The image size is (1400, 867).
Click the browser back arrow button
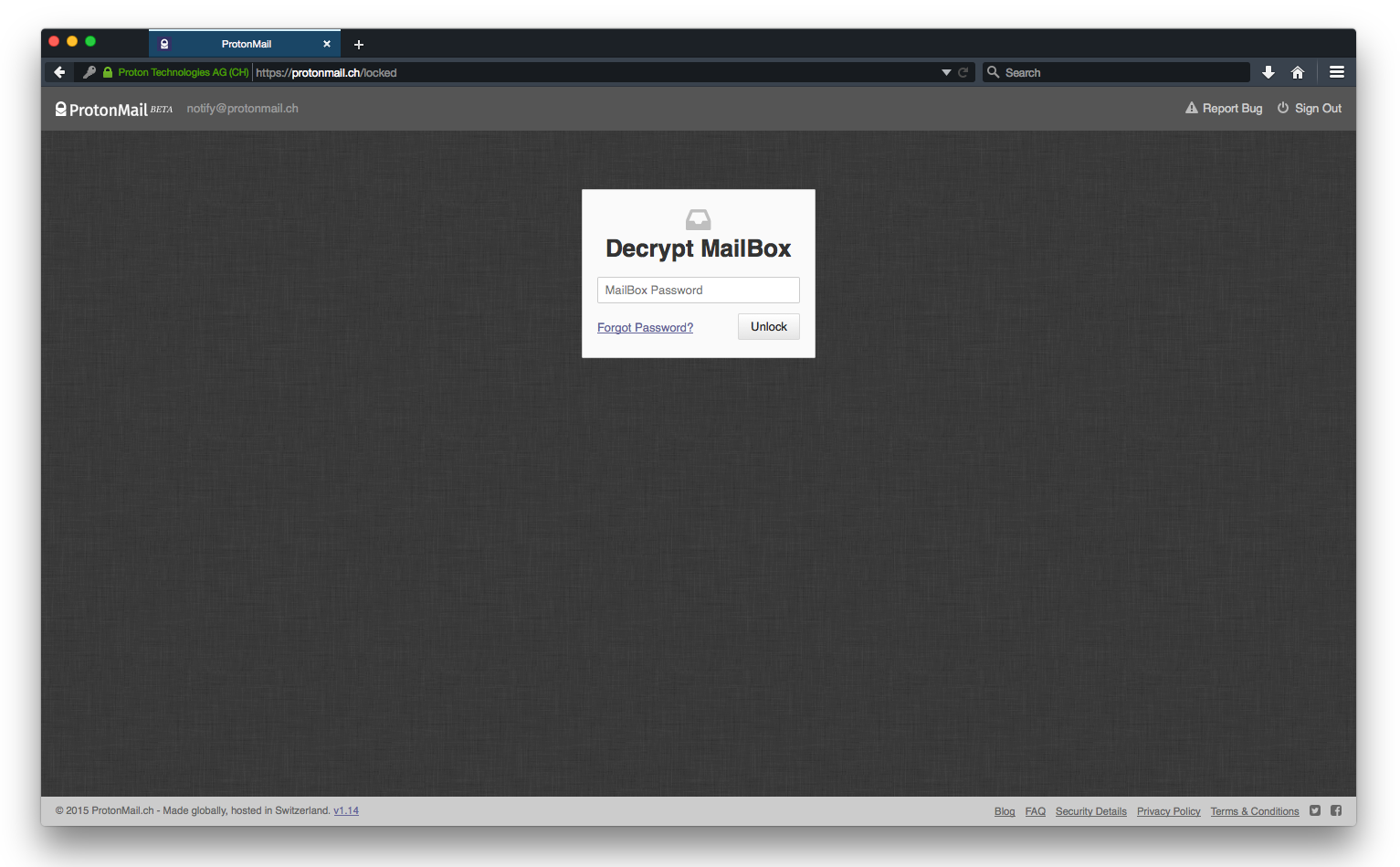pos(59,72)
